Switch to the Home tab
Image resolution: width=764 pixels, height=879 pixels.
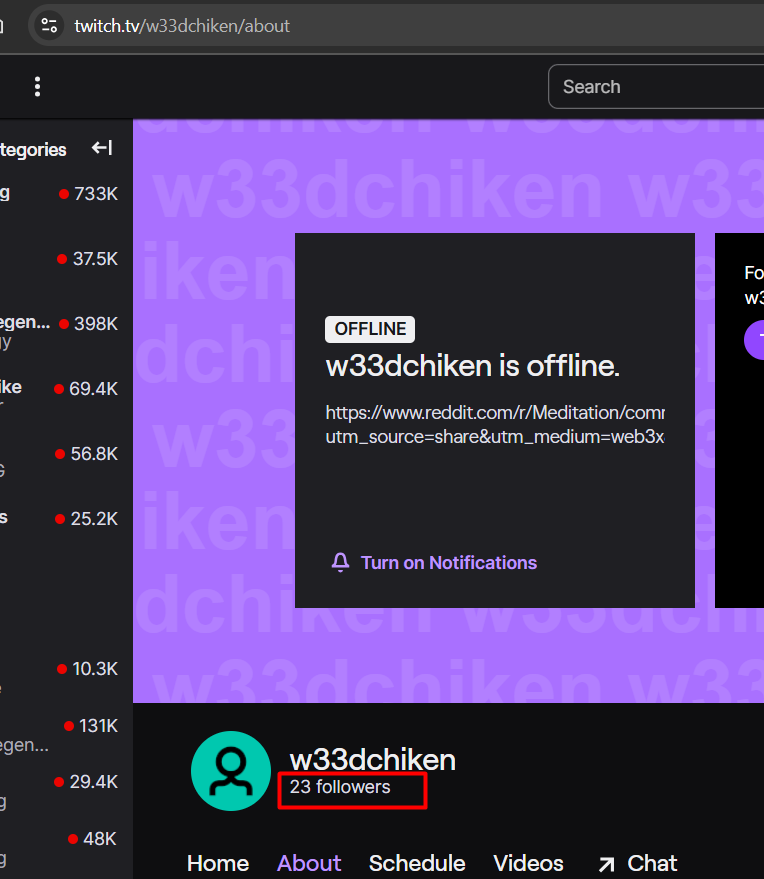(x=218, y=863)
